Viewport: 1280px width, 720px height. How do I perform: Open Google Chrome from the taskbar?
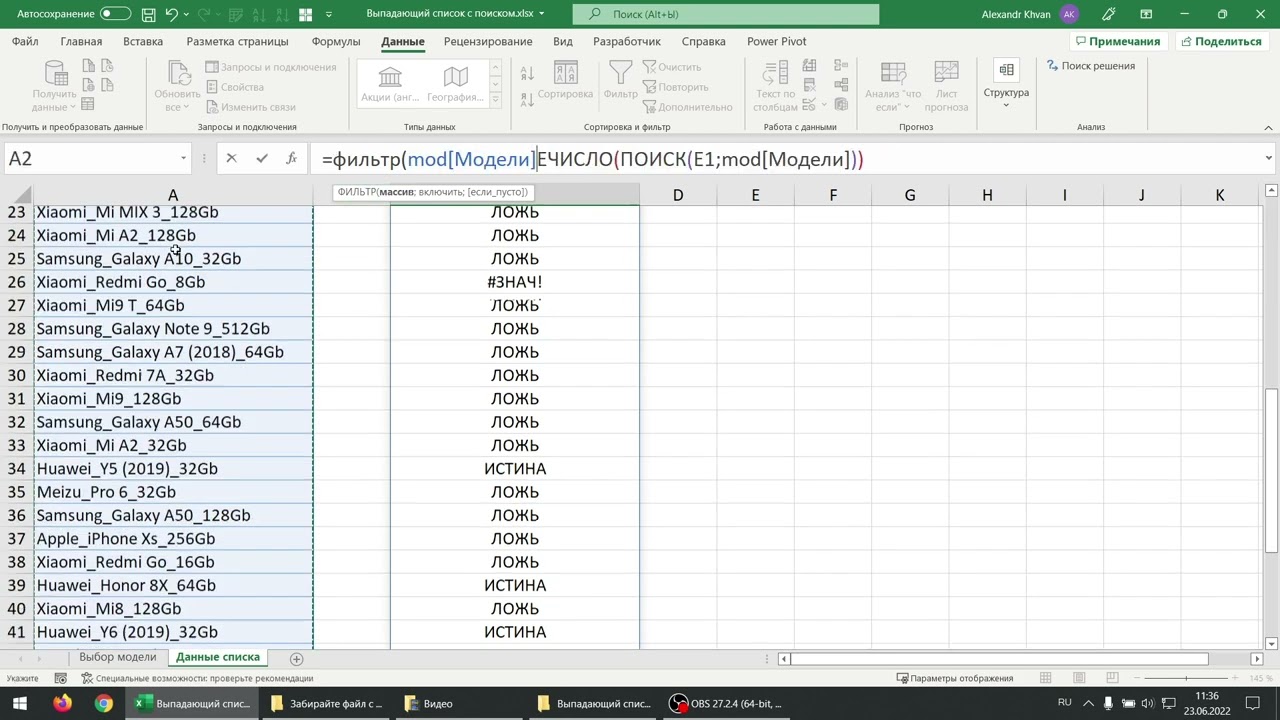point(103,703)
